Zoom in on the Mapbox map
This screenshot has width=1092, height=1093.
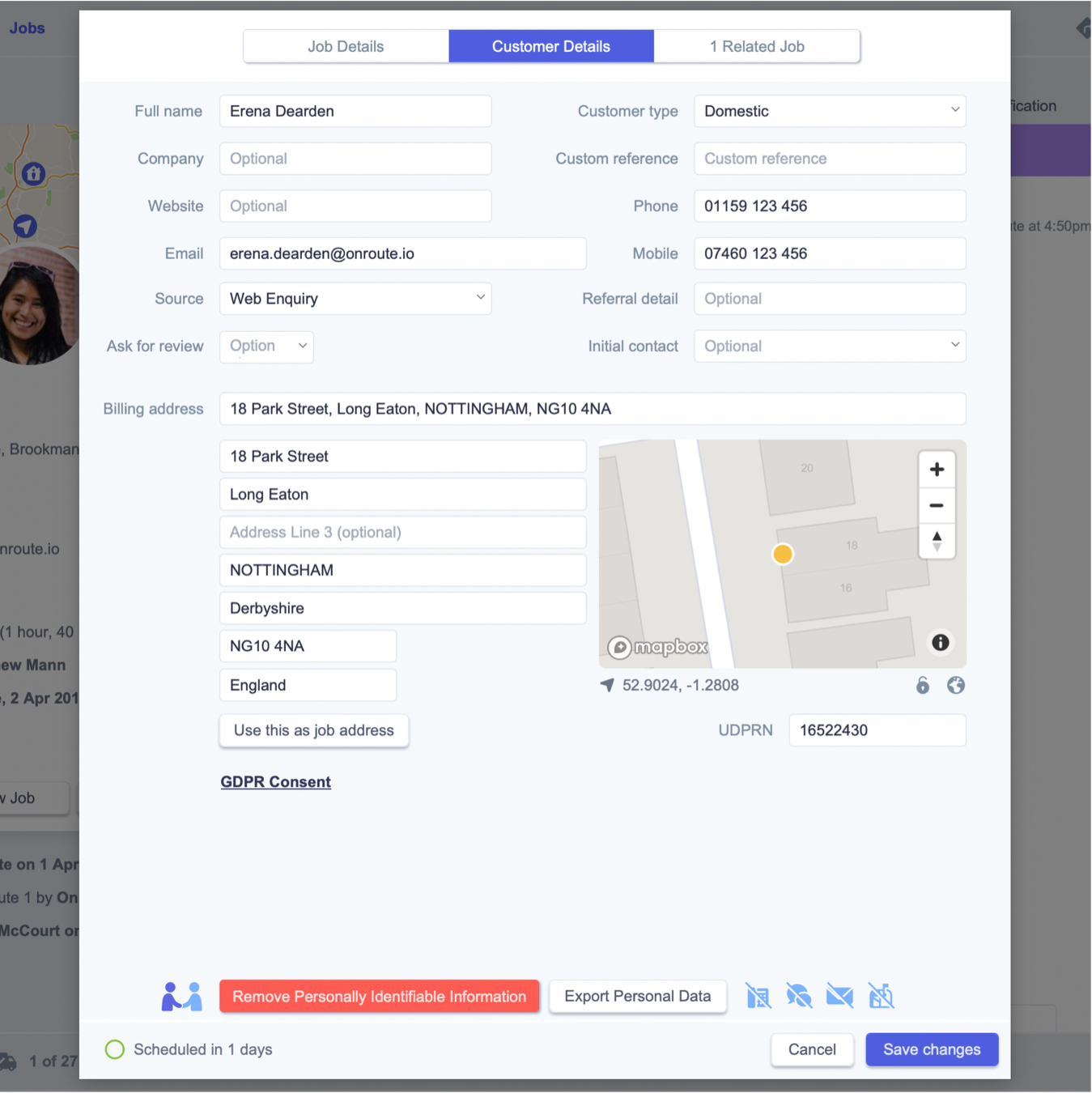937,470
